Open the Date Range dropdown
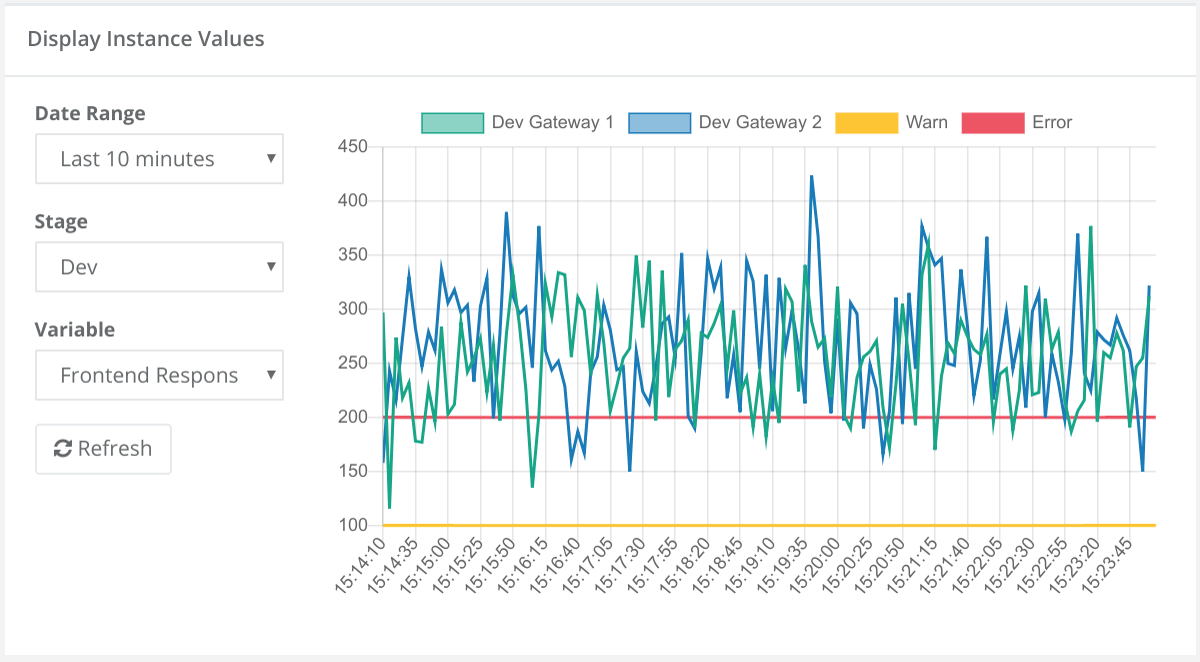Viewport: 1200px width, 662px height. click(x=159, y=159)
